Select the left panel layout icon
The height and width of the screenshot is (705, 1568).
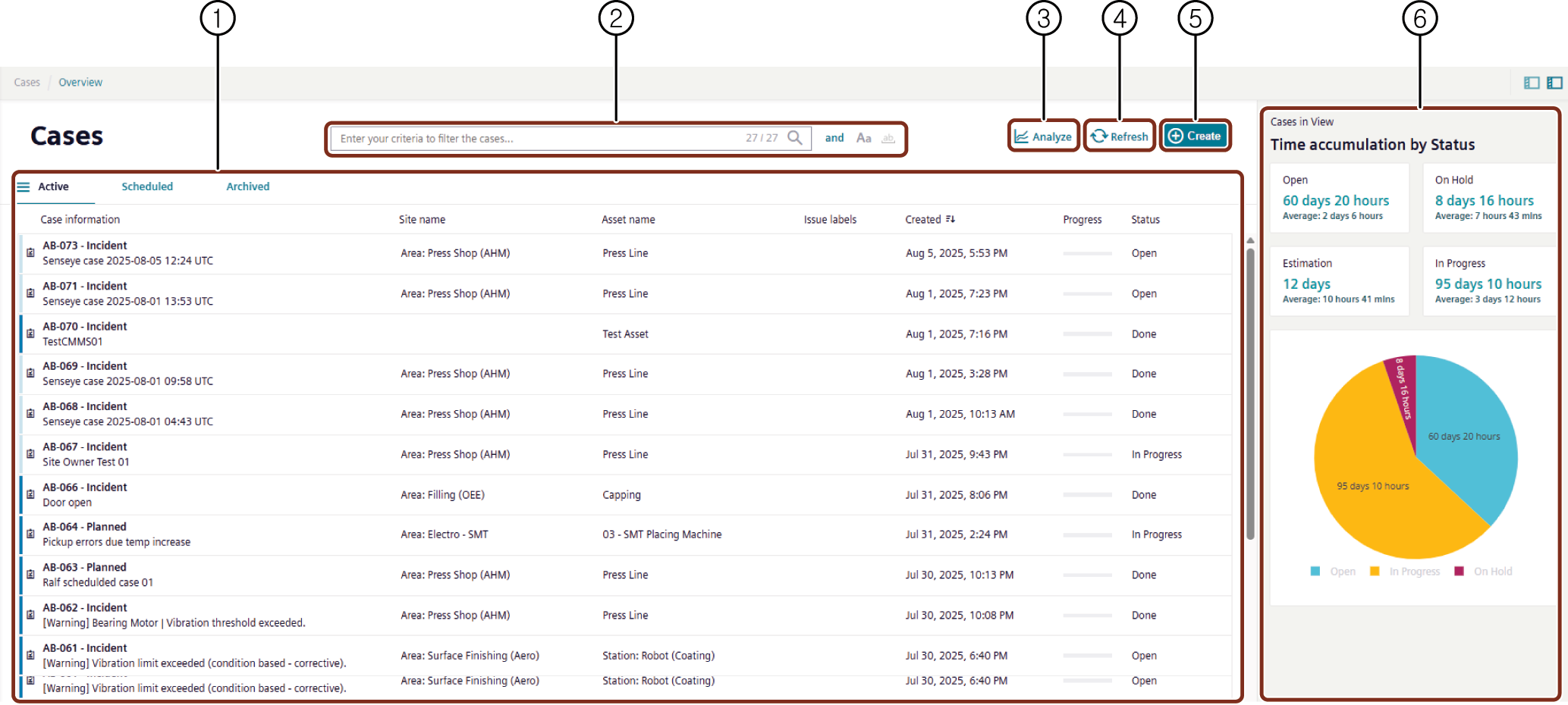pyautogui.click(x=1532, y=83)
